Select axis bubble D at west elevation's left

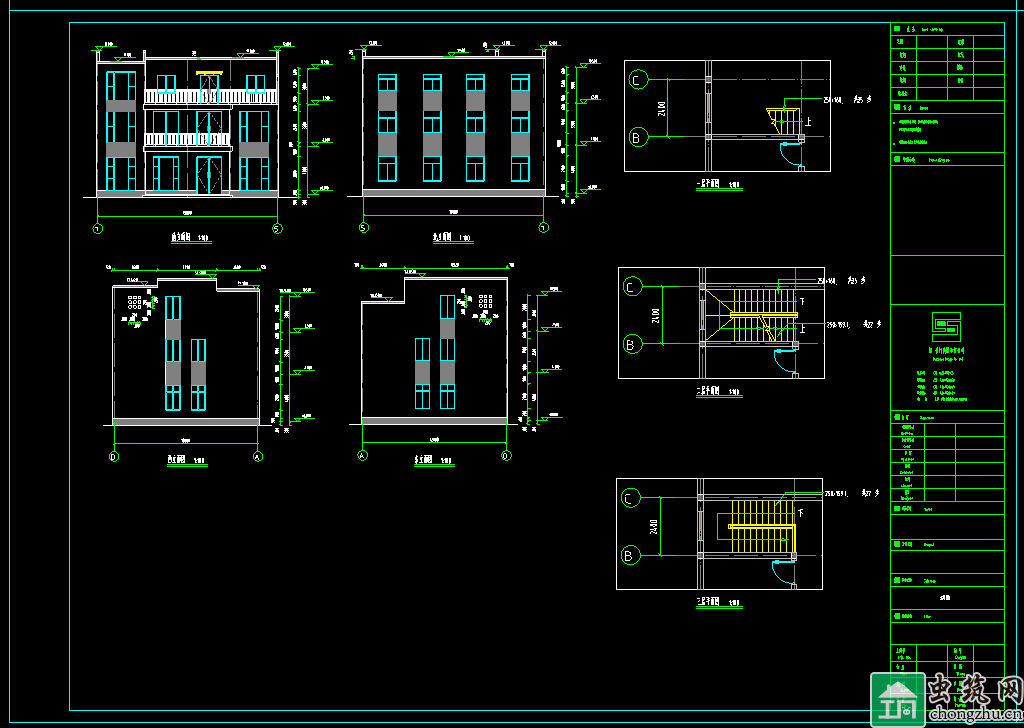(114, 457)
